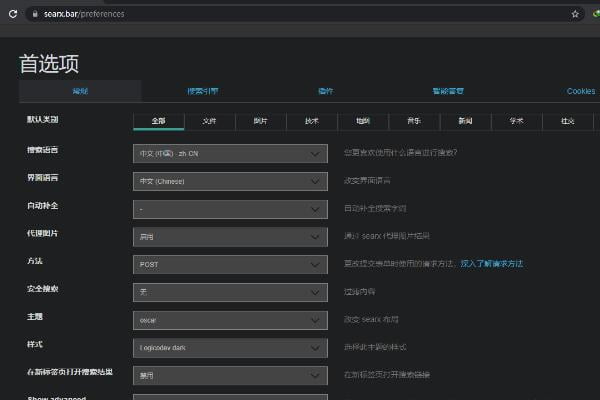
Task: Click the 过滤内容 description text
Action: point(359,292)
